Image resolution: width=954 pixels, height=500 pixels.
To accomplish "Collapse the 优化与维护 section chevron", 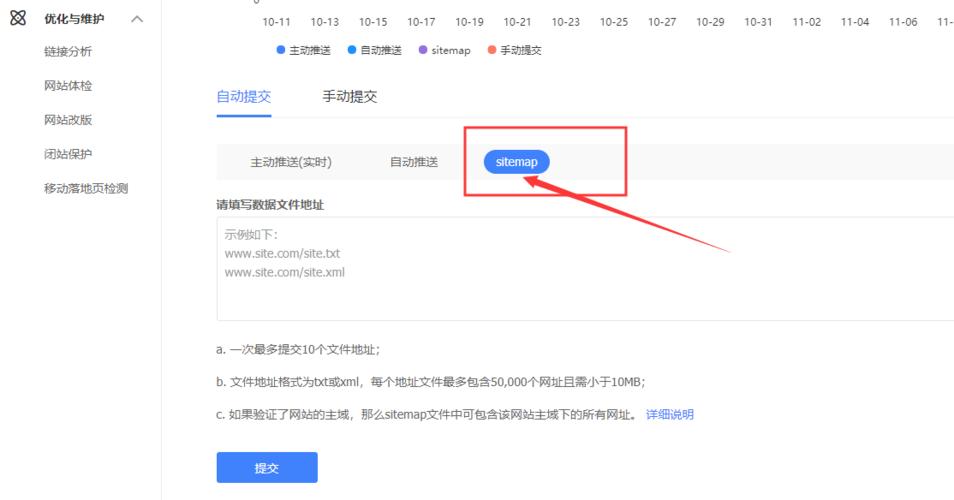I will pyautogui.click(x=138, y=19).
